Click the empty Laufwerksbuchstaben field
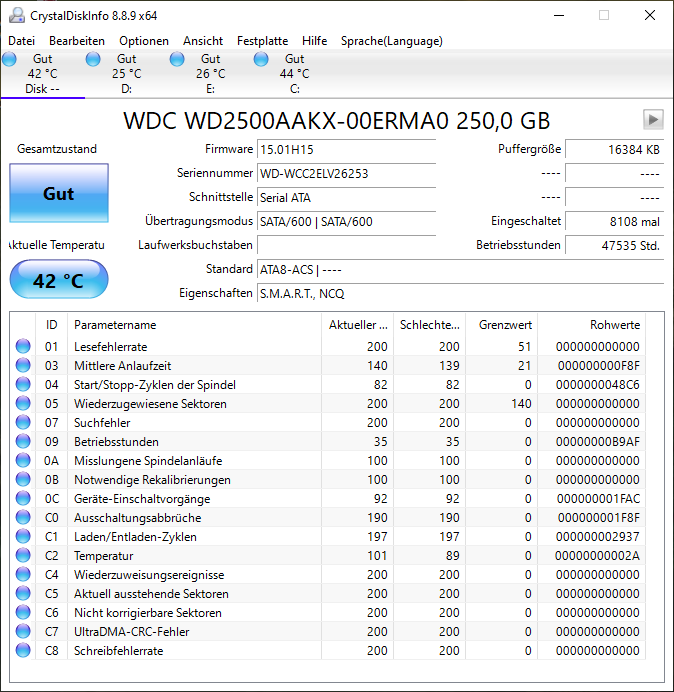Screen dimensions: 674x692 click(346, 245)
